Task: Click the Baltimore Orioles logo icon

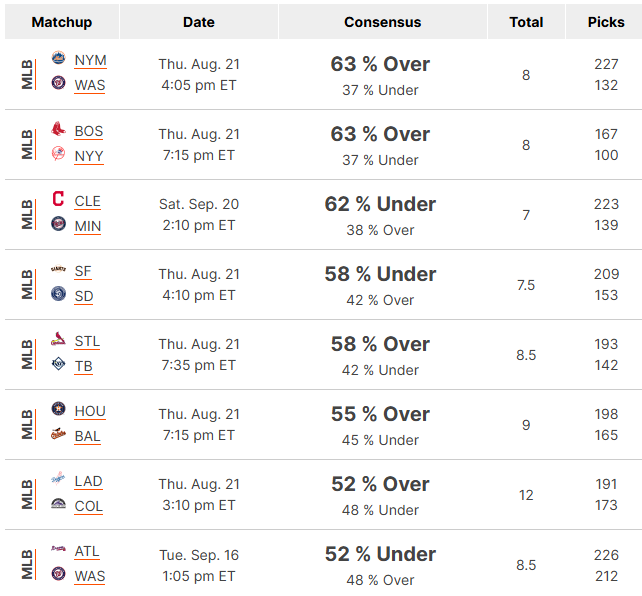Action: click(x=58, y=433)
